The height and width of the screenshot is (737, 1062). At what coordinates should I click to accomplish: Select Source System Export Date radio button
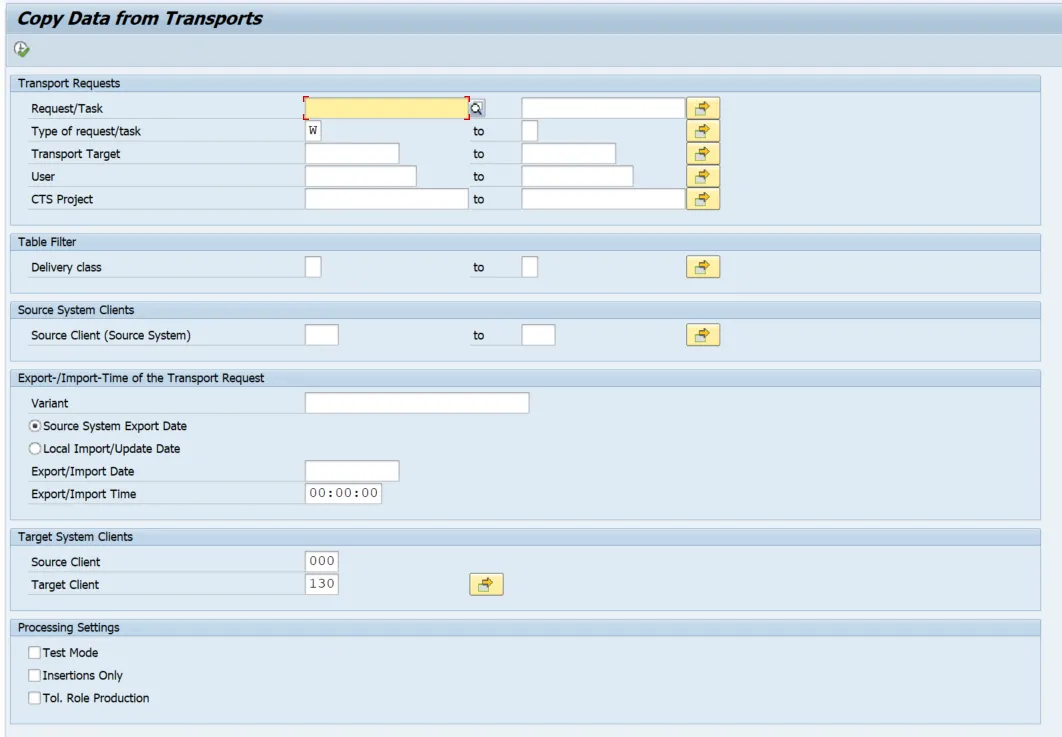click(x=36, y=426)
